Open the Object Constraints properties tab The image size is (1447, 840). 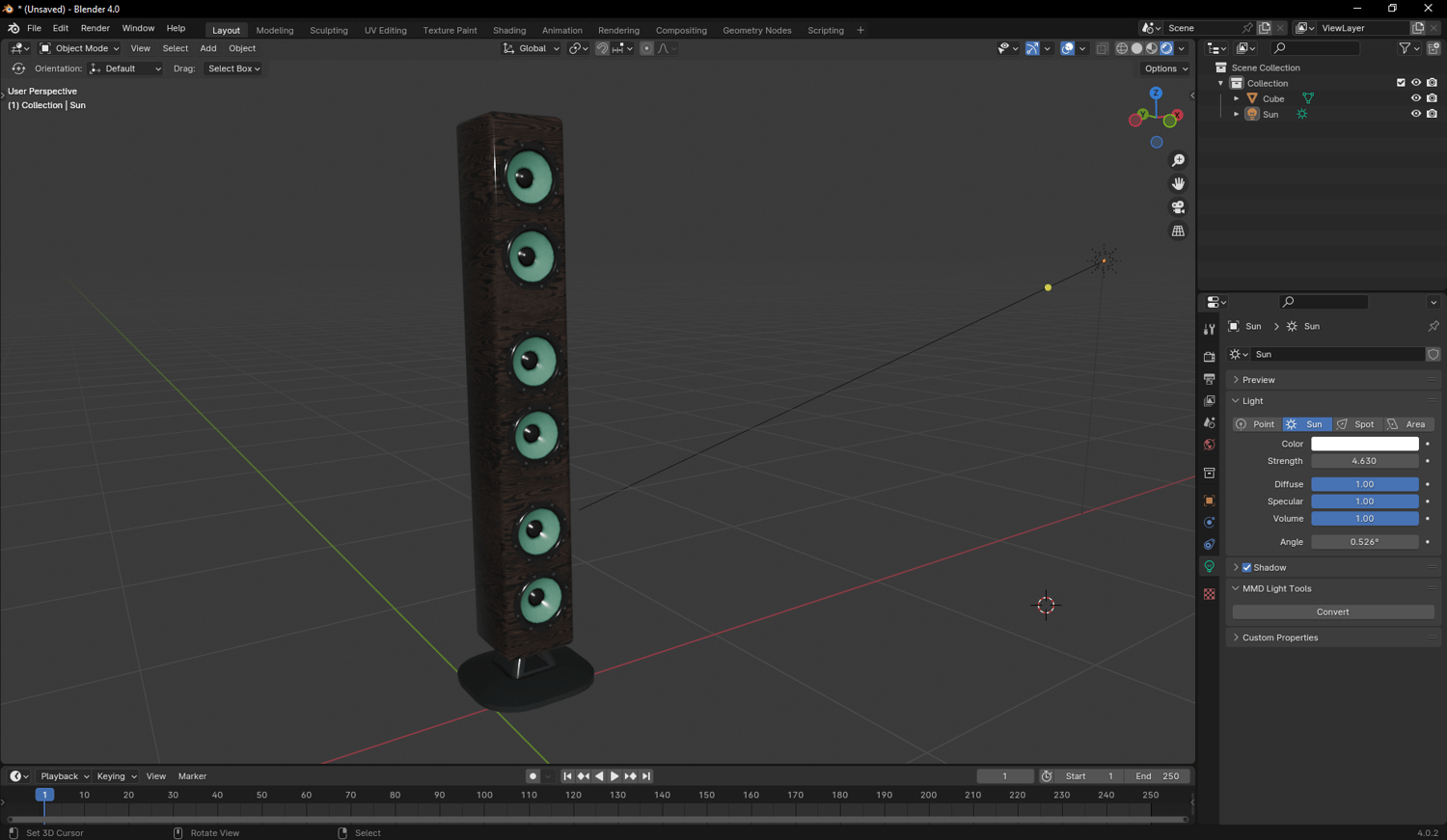1209,545
